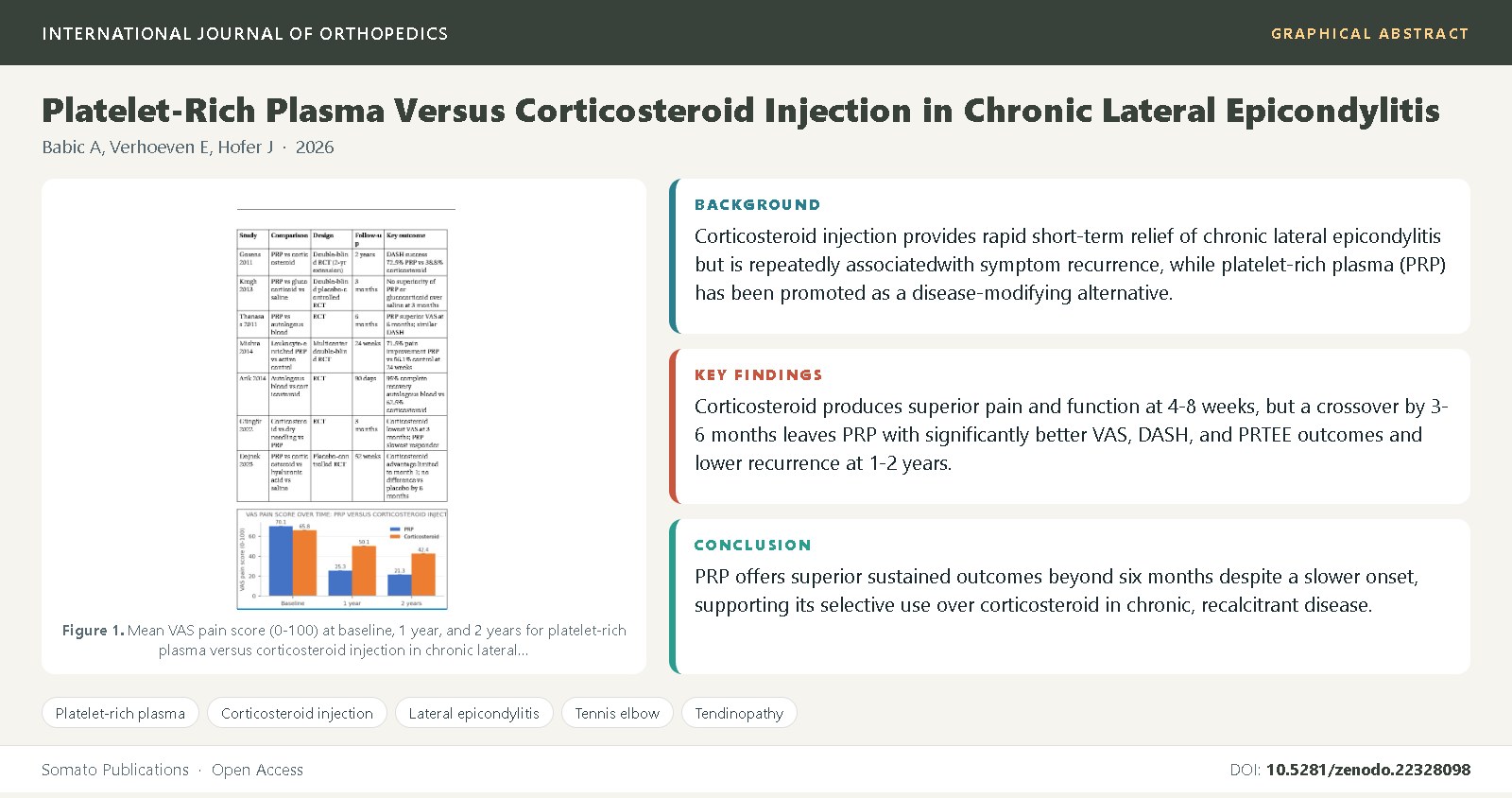Click the Platelet-rich plasma keyword tag
This screenshot has height=798, width=1512.
click(x=120, y=713)
